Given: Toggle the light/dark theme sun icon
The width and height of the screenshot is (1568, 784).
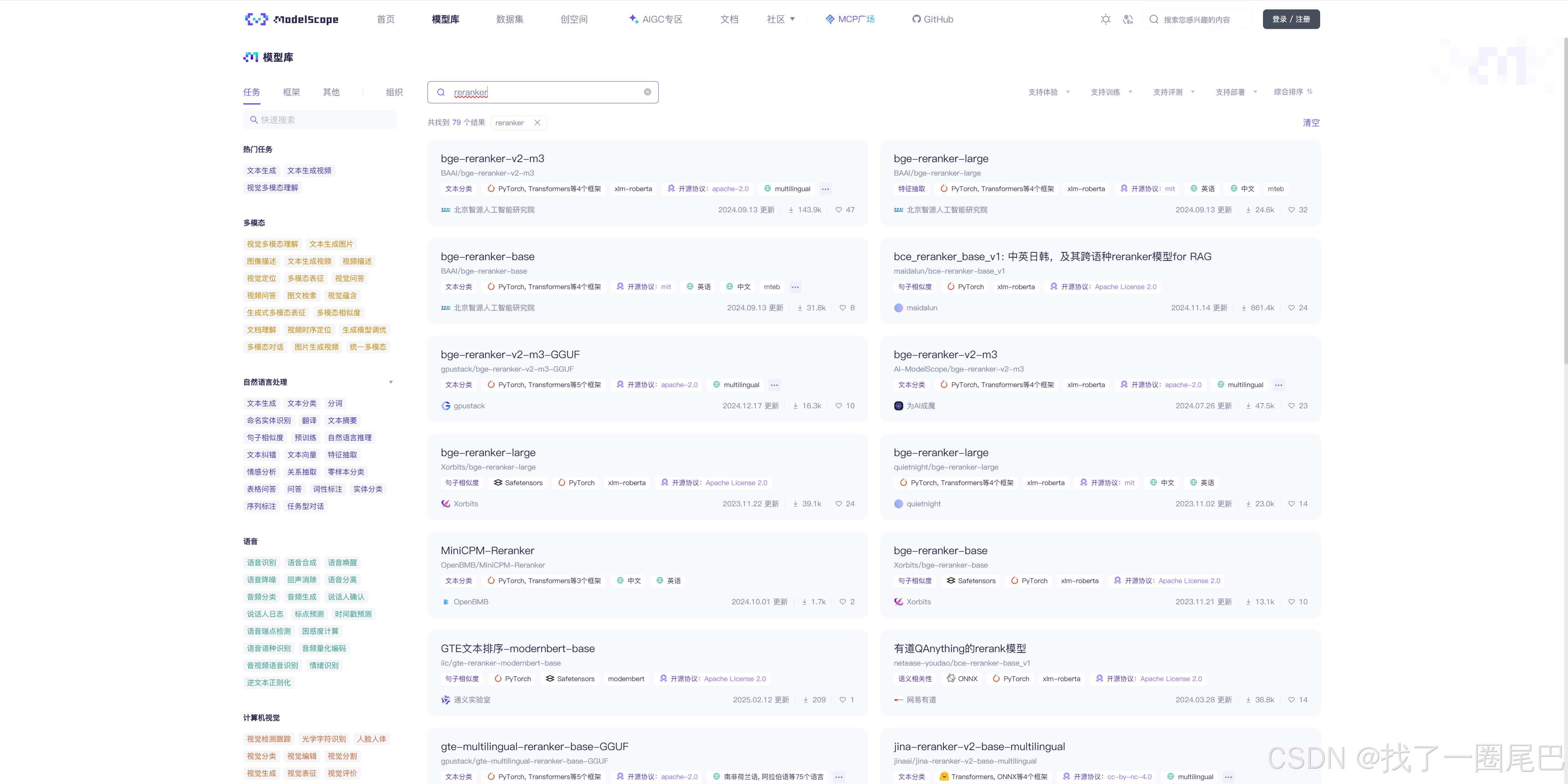Looking at the screenshot, I should pos(1105,20).
